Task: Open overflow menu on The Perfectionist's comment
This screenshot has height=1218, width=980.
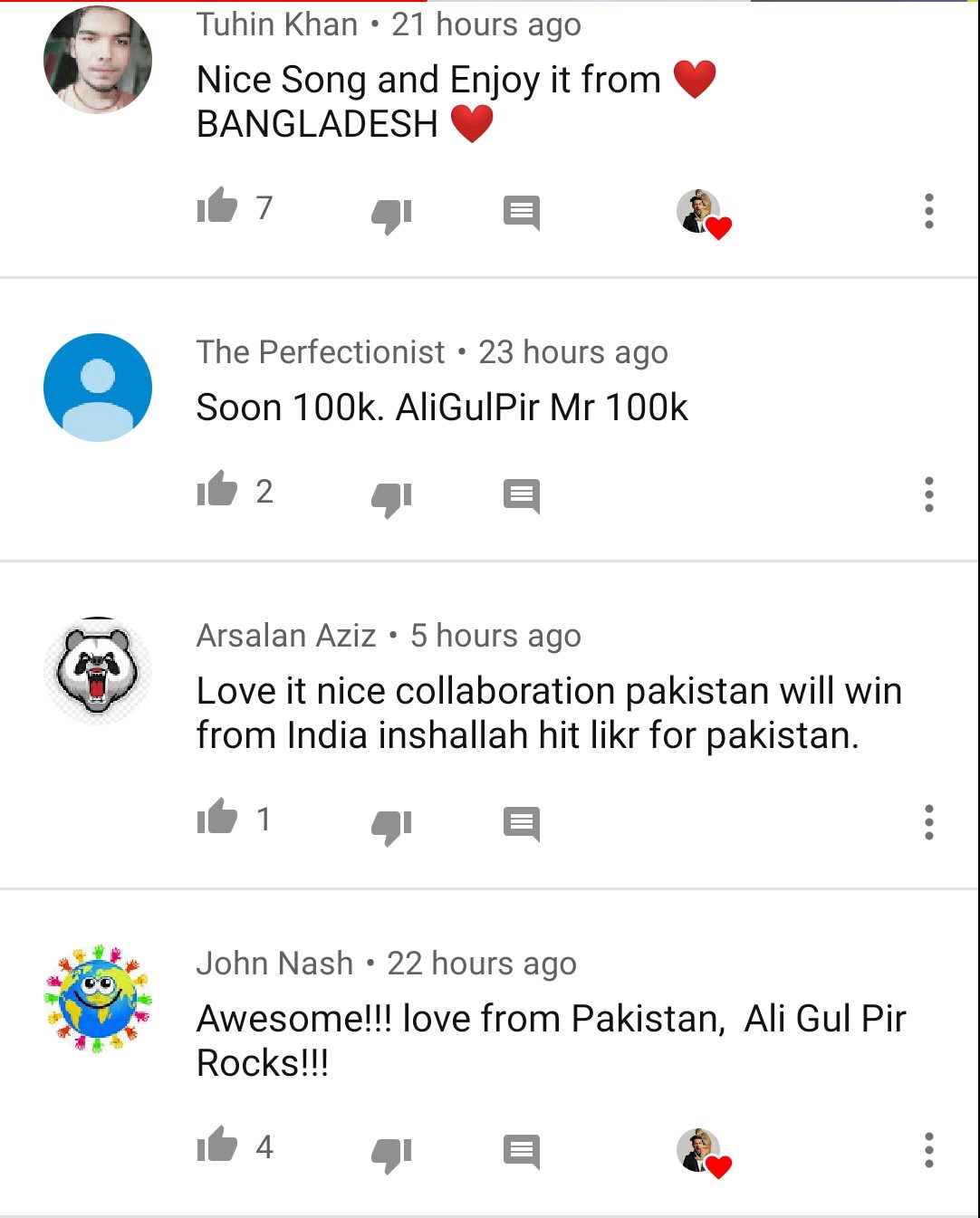Action: [x=928, y=494]
